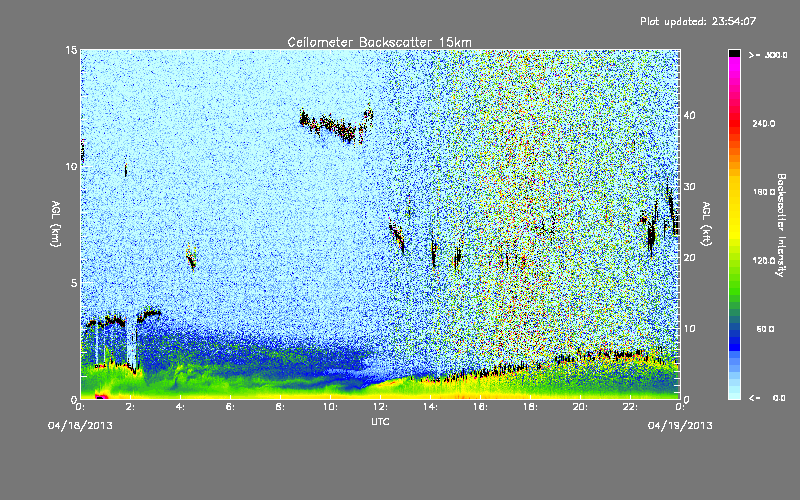Click the "14:" hour tick label
The width and height of the screenshot is (800, 500).
pyautogui.click(x=430, y=407)
